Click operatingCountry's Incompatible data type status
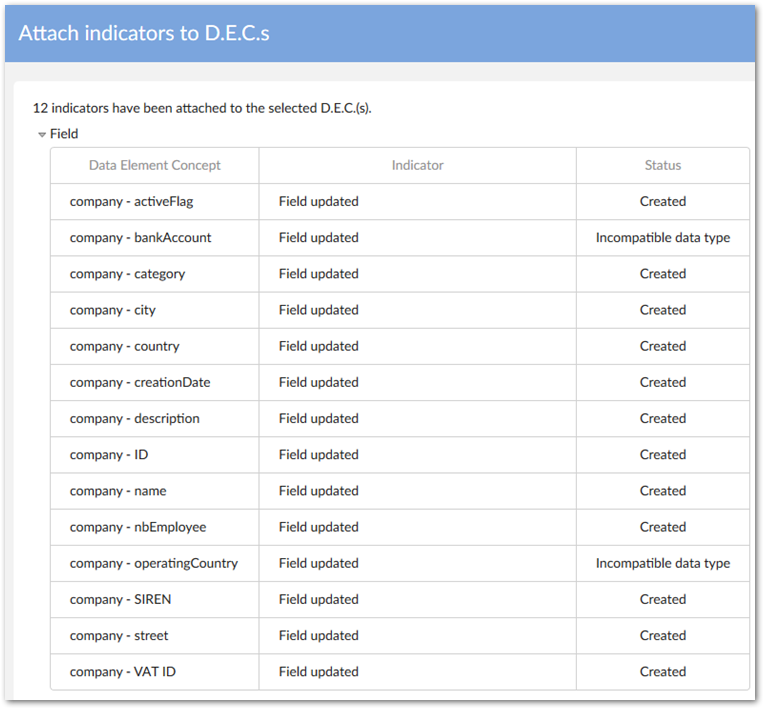 tap(662, 563)
